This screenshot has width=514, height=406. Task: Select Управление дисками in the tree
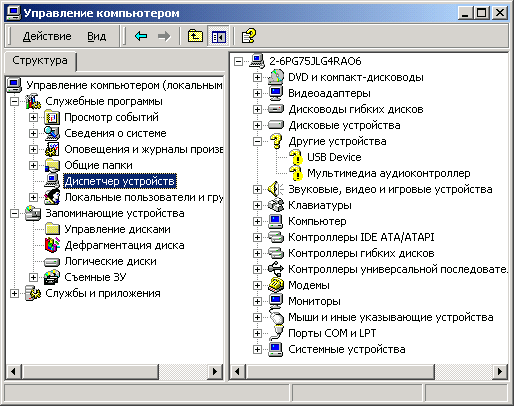(117, 229)
